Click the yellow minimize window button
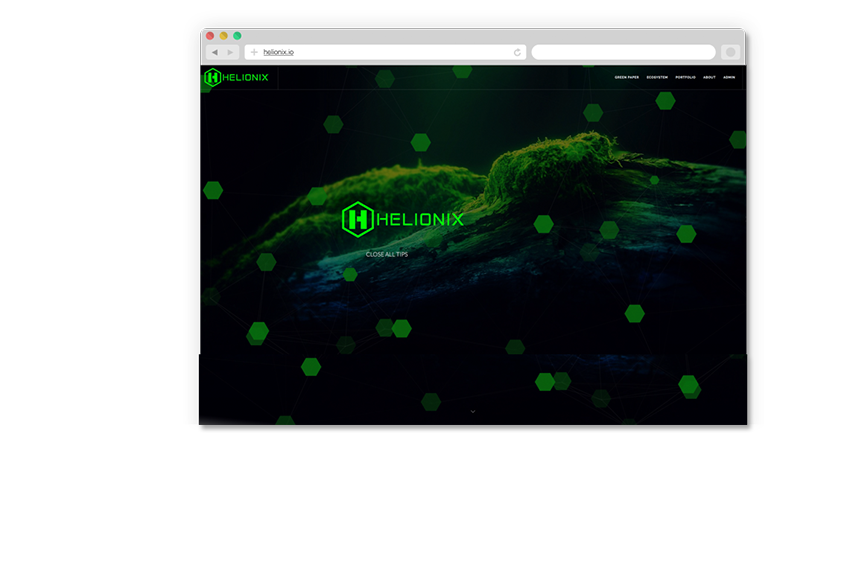 coord(224,36)
